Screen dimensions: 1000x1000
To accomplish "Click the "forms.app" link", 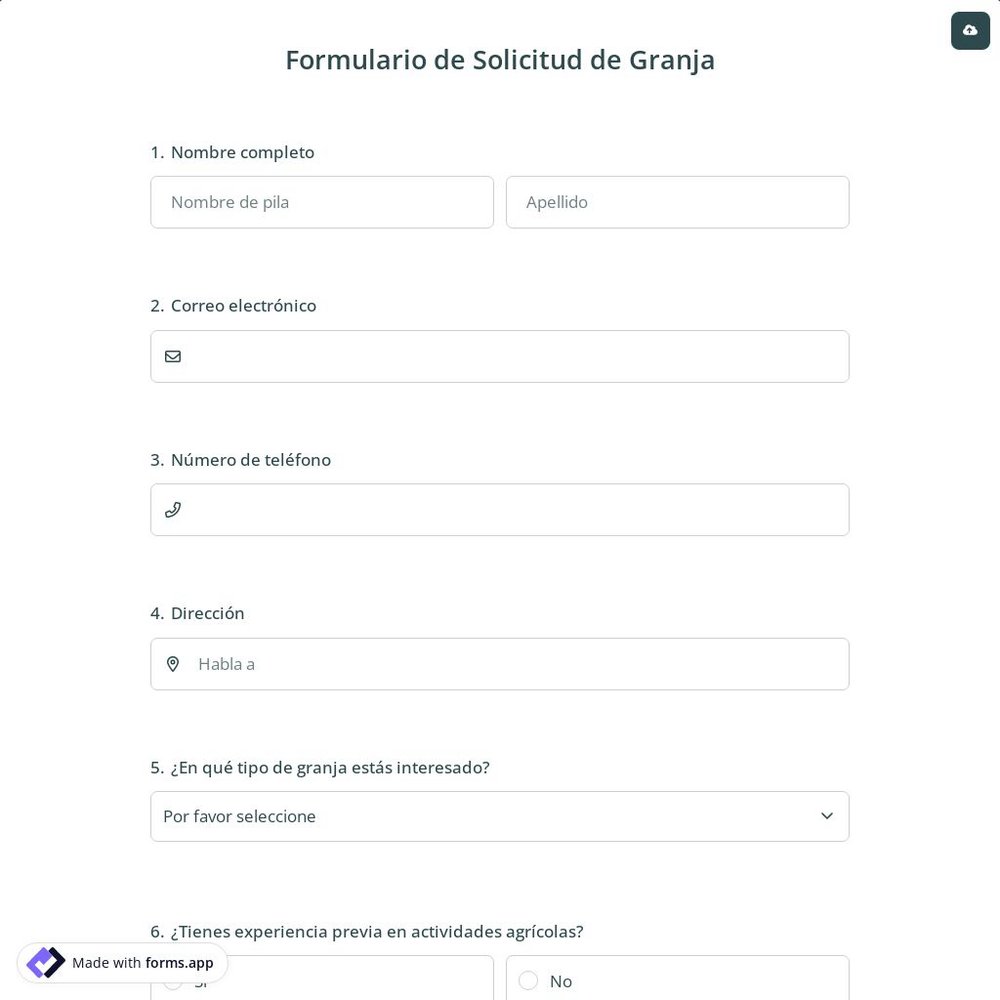I will tap(179, 963).
